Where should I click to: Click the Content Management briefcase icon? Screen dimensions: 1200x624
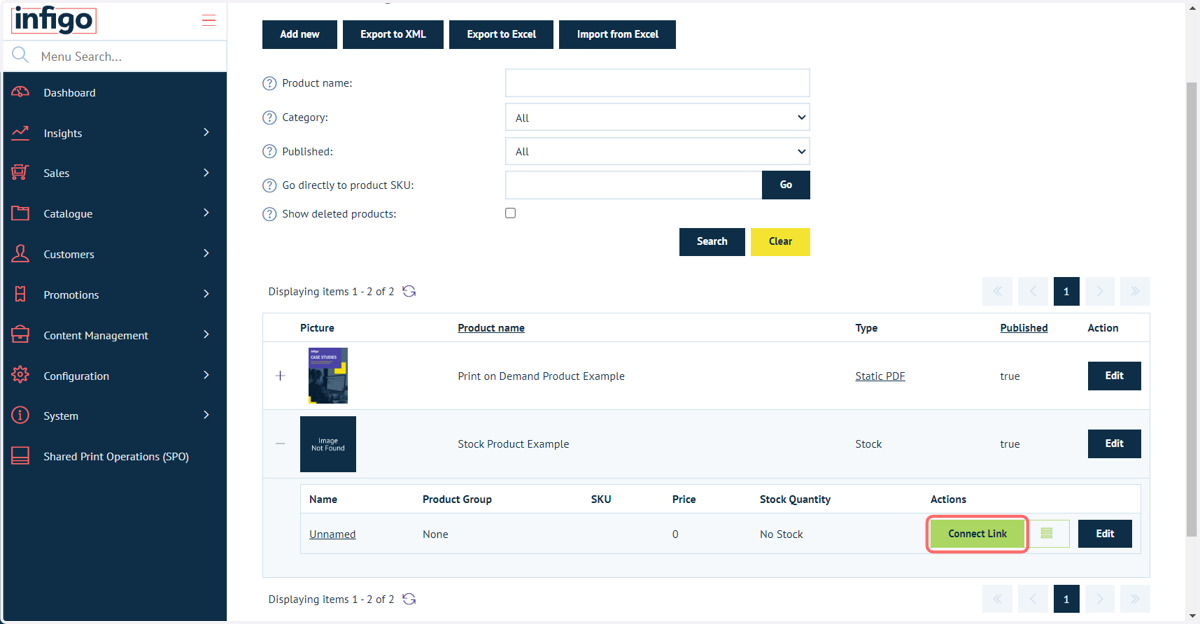pos(20,335)
